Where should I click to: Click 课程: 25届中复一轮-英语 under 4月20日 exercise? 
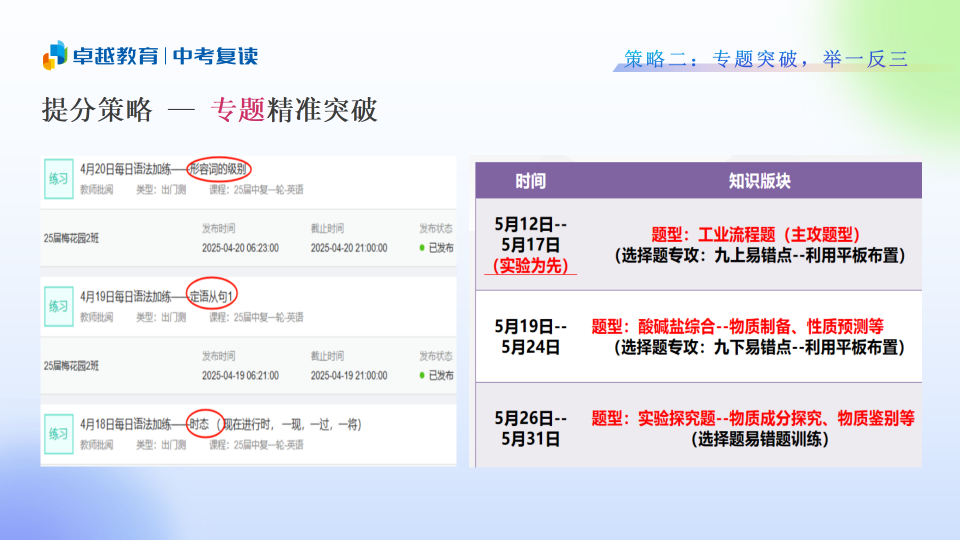tap(256, 190)
